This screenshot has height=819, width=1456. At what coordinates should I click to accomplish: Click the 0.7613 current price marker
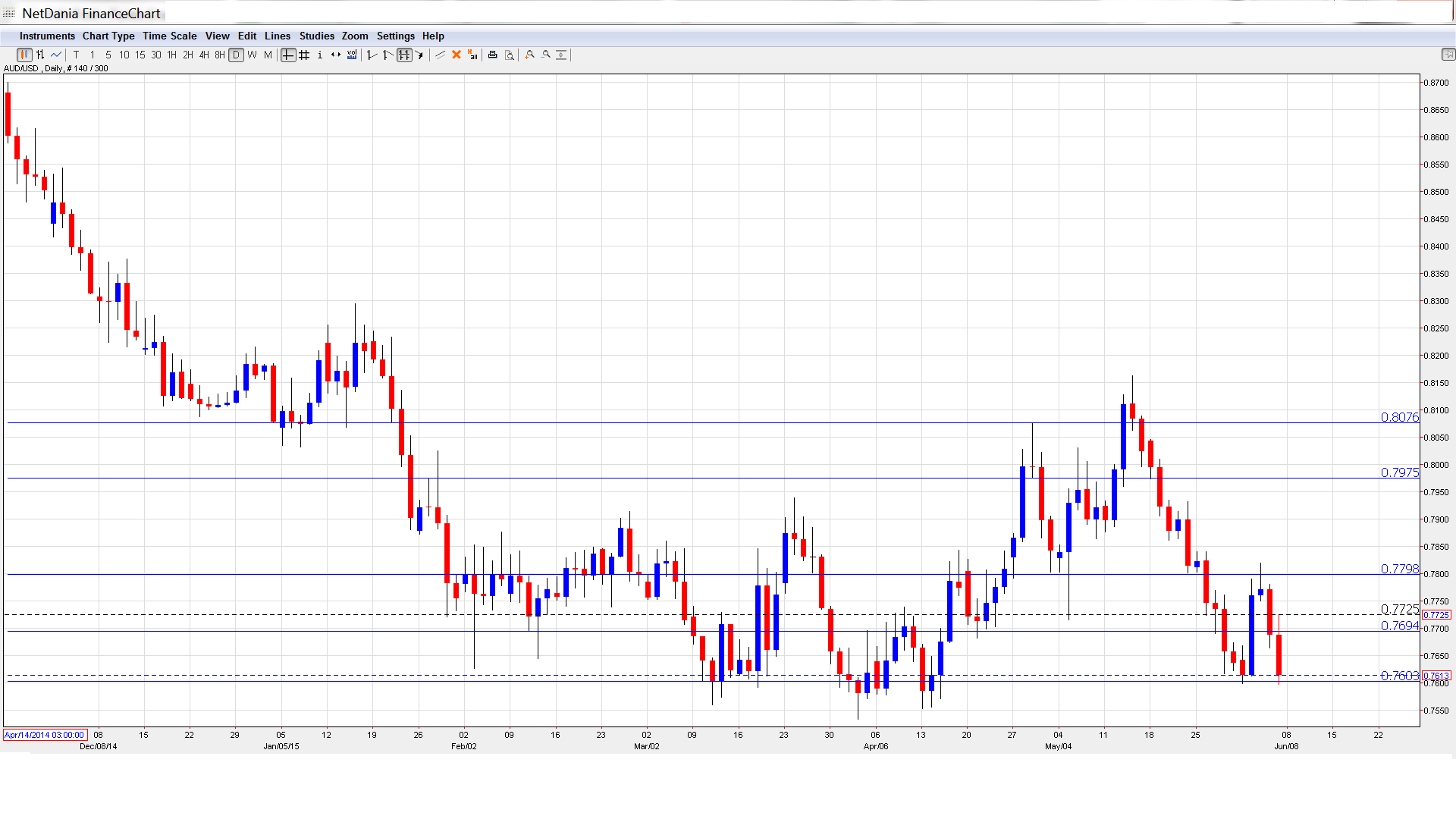(x=1436, y=676)
